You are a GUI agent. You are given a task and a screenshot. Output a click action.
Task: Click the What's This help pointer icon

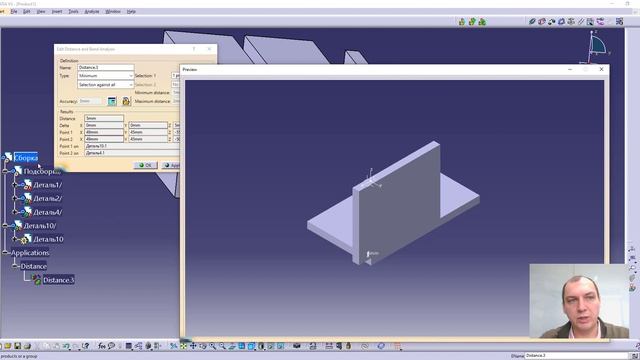86,346
